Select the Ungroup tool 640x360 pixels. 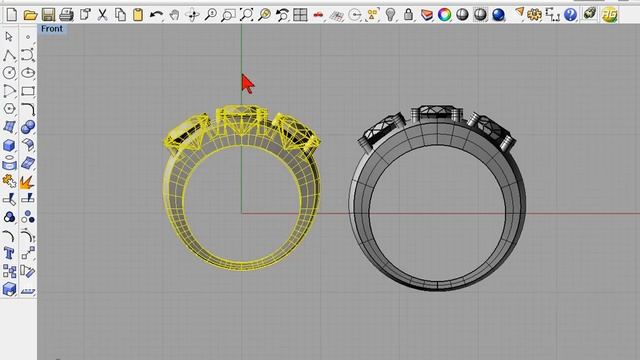pos(27,217)
